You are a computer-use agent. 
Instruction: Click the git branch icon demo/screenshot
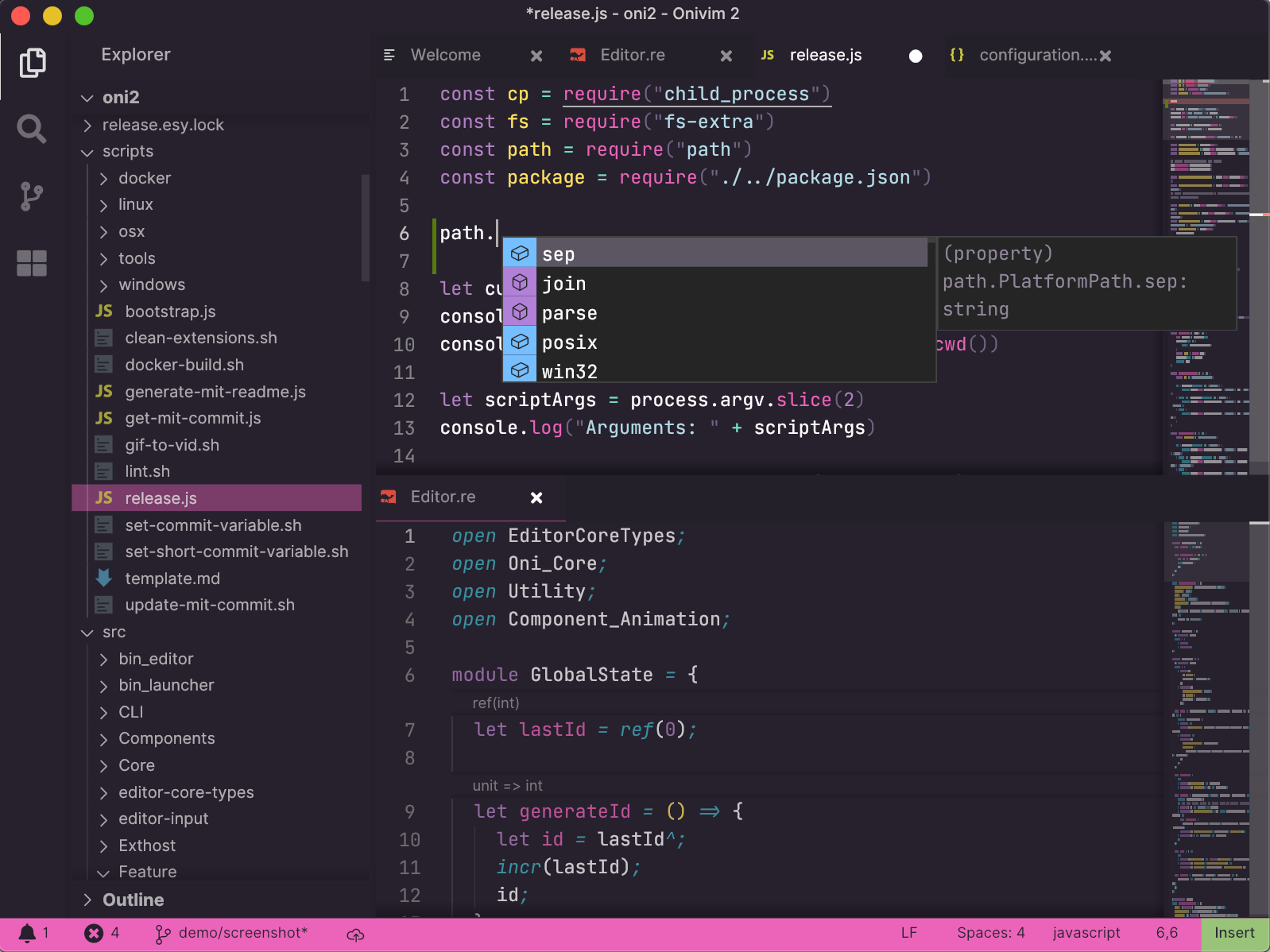162,934
